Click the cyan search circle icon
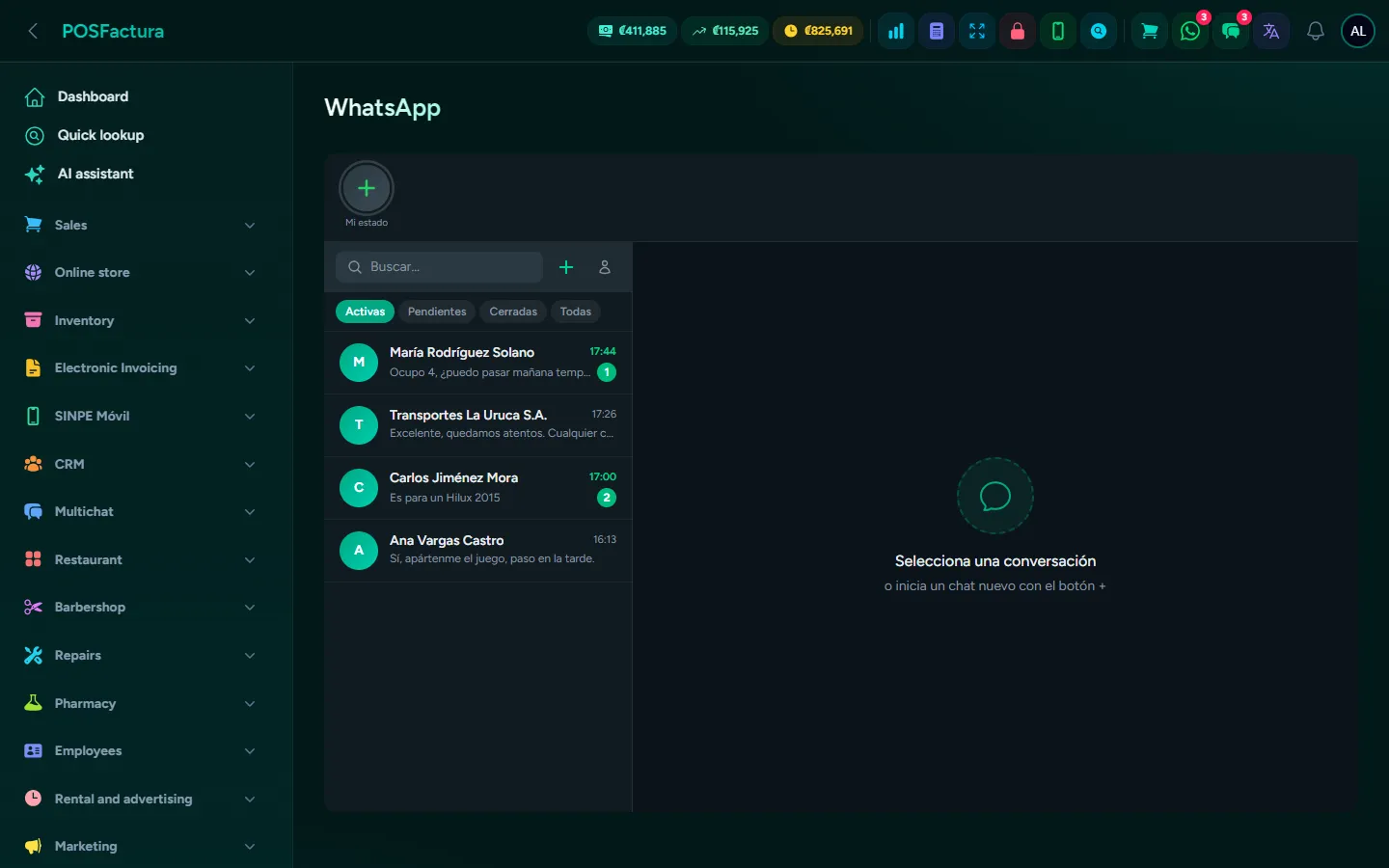Image resolution: width=1389 pixels, height=868 pixels. (x=1099, y=31)
